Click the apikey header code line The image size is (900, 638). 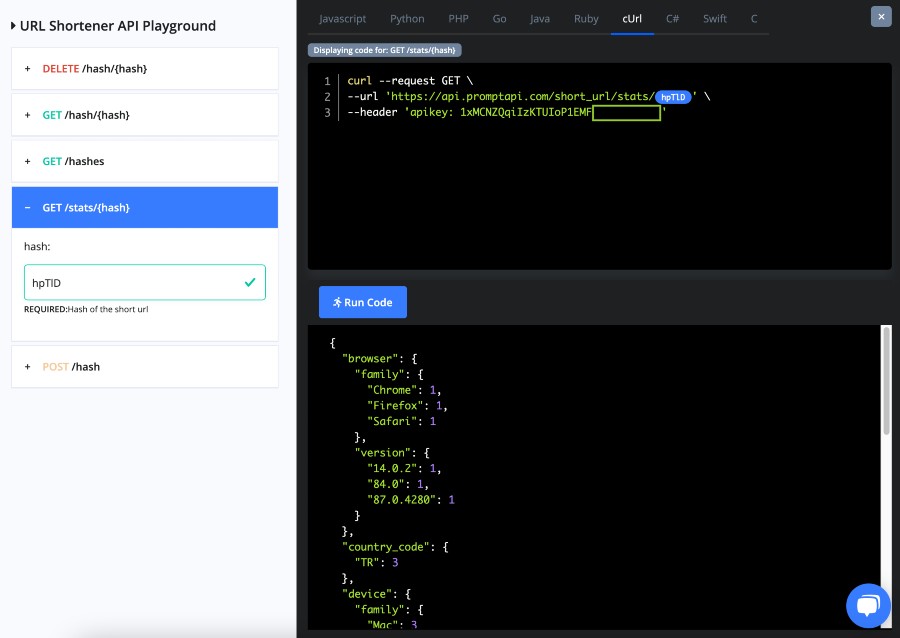tap(507, 112)
